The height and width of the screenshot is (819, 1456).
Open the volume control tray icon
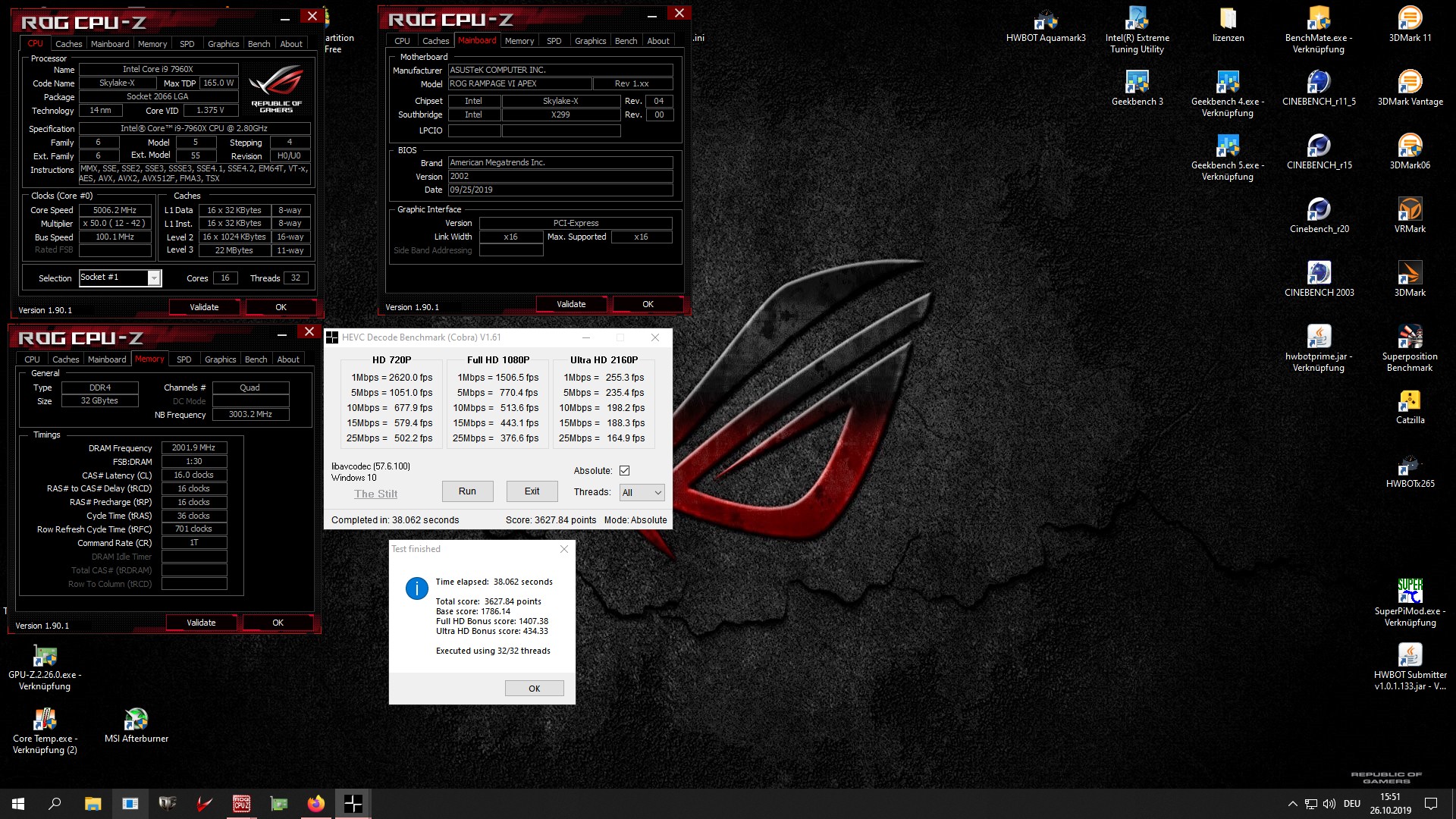(1329, 804)
